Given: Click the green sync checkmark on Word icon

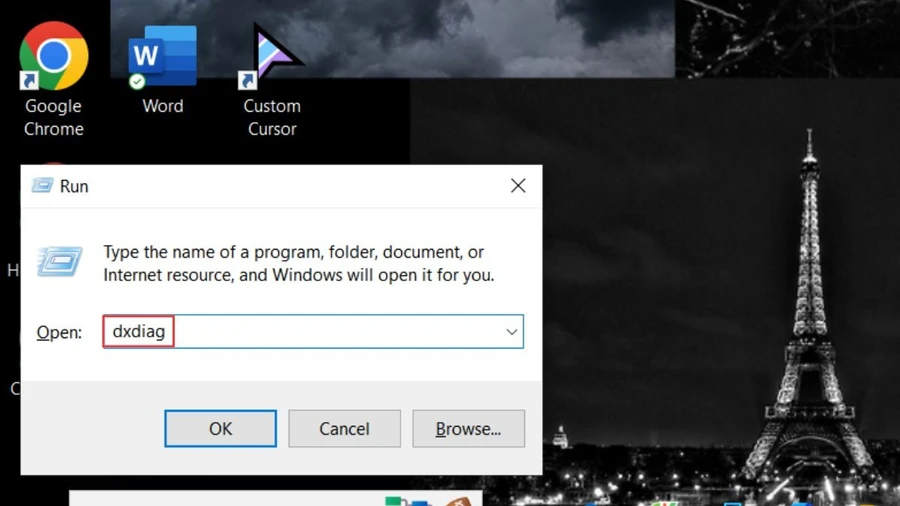Looking at the screenshot, I should [137, 82].
